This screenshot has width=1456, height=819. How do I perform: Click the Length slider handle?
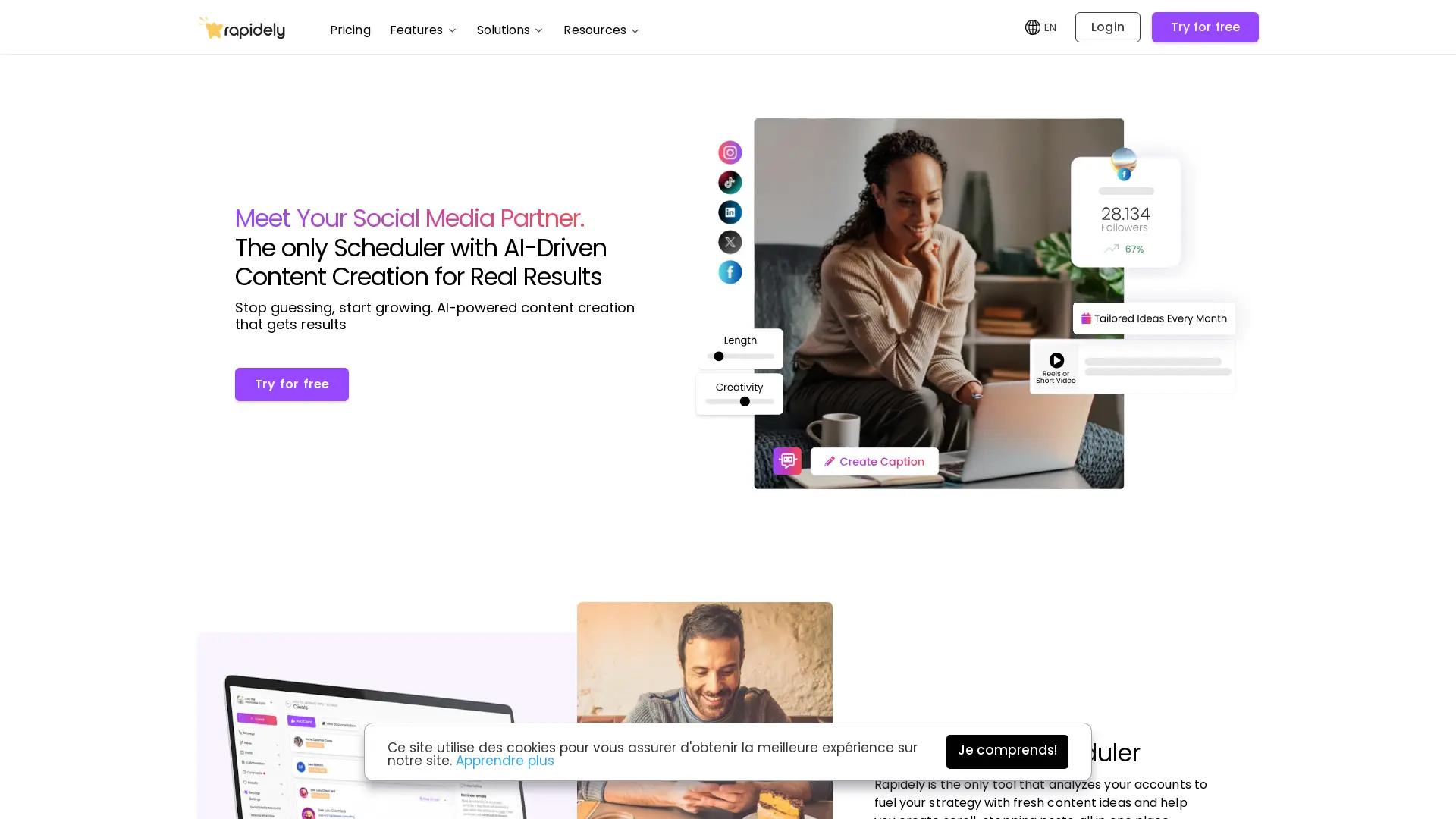(x=718, y=356)
